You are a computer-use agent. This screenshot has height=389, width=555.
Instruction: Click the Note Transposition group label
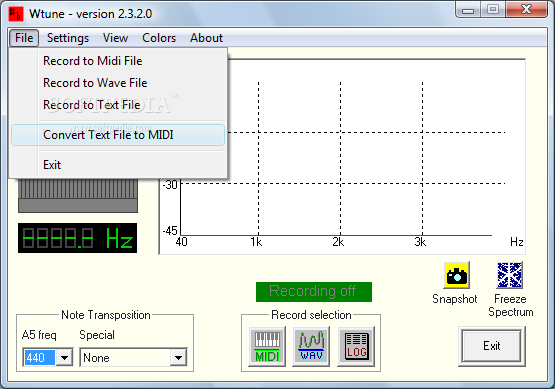pos(106,315)
